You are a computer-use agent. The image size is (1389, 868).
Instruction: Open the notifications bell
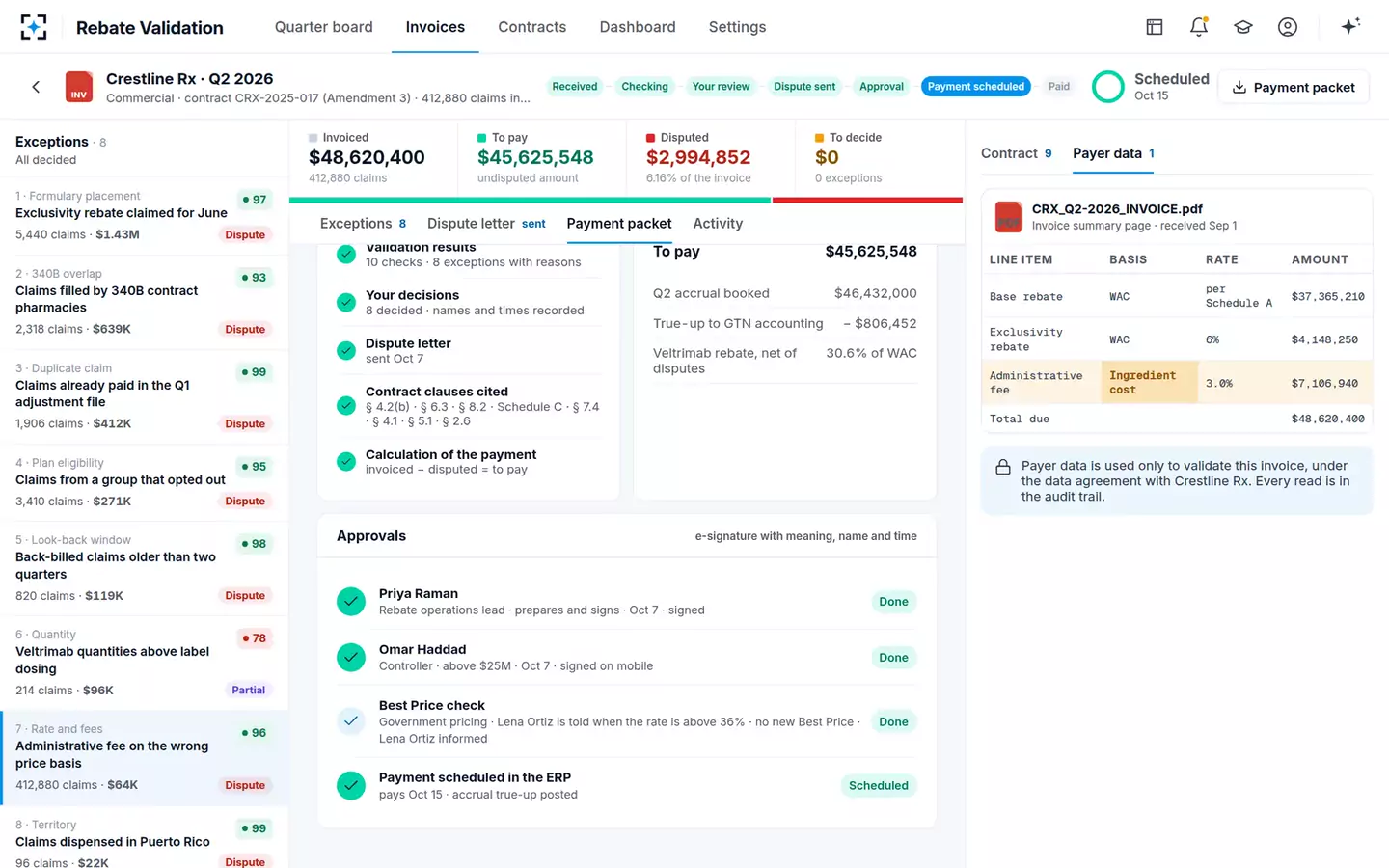(x=1199, y=27)
